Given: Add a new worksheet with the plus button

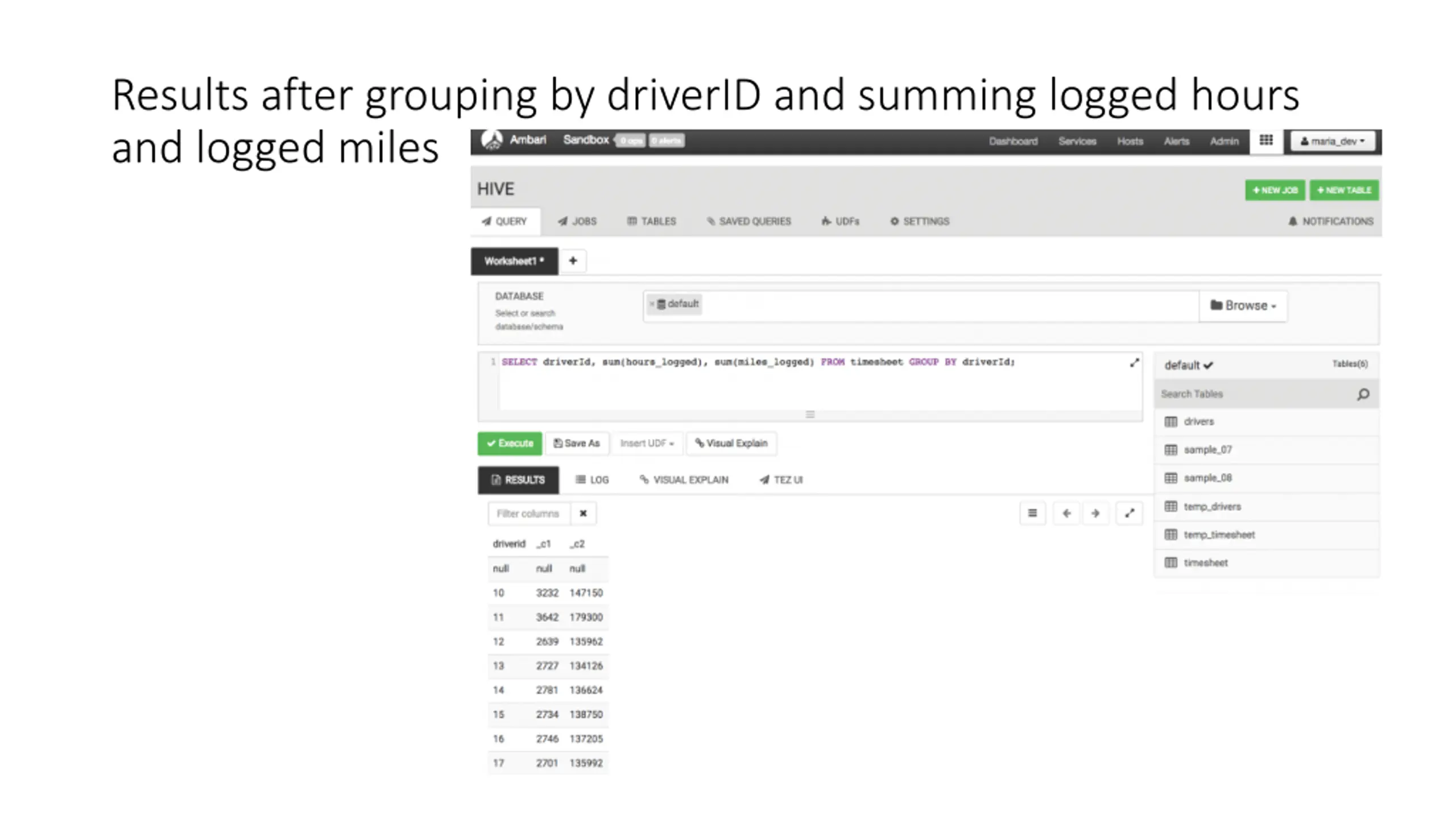Looking at the screenshot, I should (x=573, y=260).
